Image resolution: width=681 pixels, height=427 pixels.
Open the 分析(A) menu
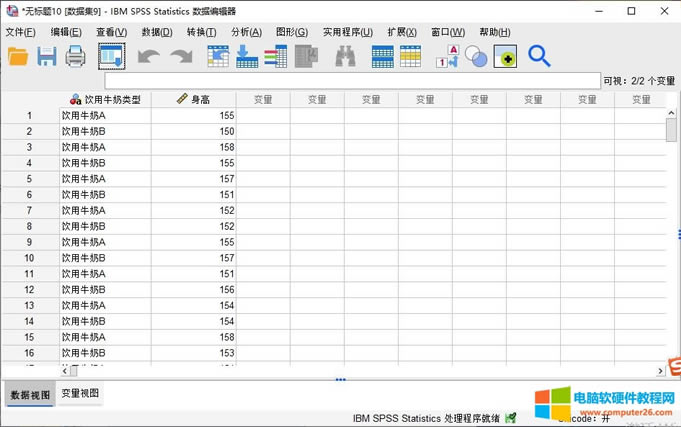click(246, 32)
